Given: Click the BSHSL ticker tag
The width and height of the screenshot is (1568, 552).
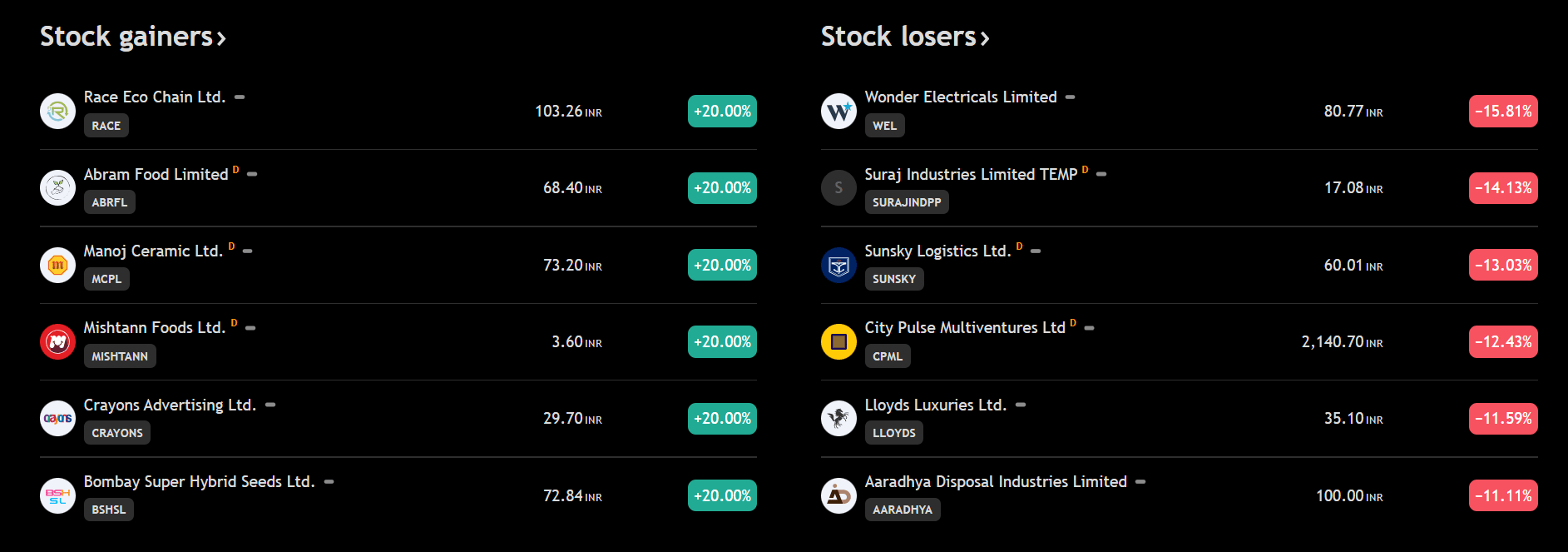Looking at the screenshot, I should tap(108, 510).
